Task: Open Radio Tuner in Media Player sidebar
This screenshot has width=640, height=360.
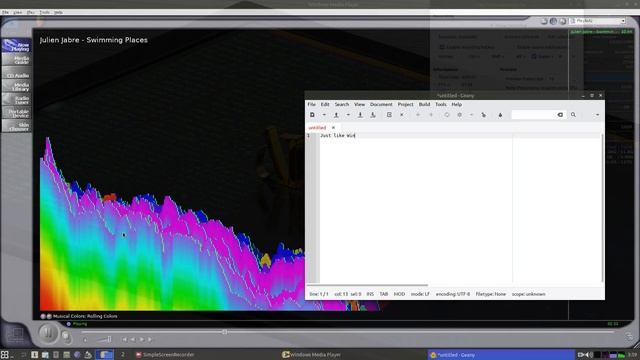Action: (x=16, y=100)
